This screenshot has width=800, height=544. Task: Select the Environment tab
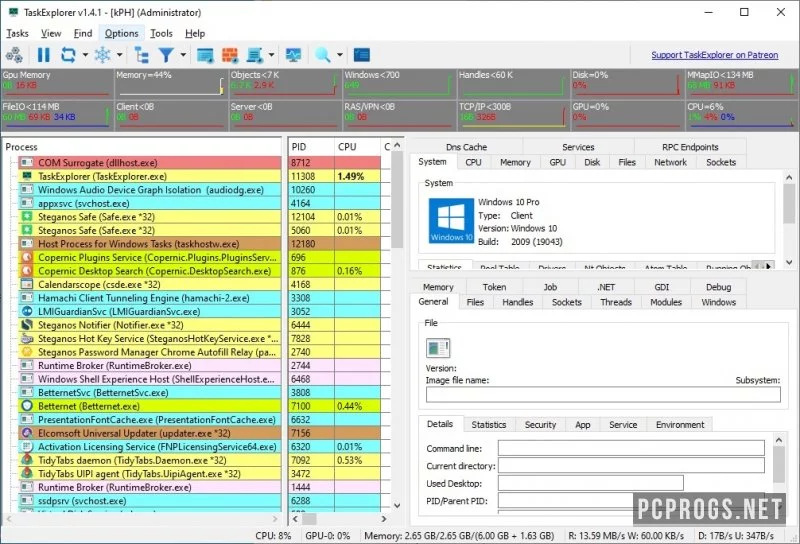coord(680,425)
